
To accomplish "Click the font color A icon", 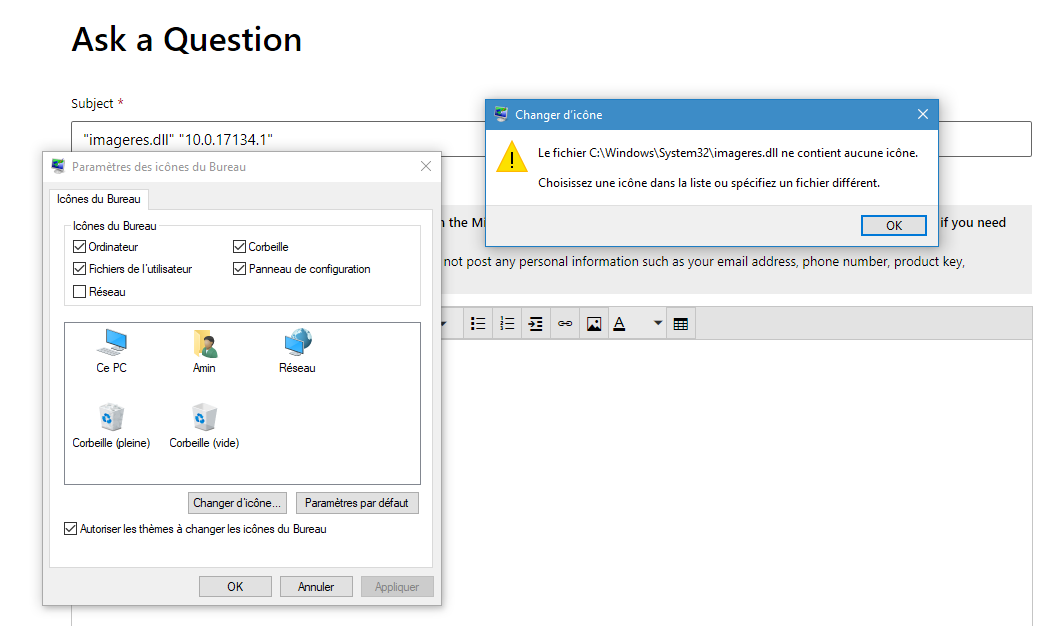I will (x=620, y=324).
